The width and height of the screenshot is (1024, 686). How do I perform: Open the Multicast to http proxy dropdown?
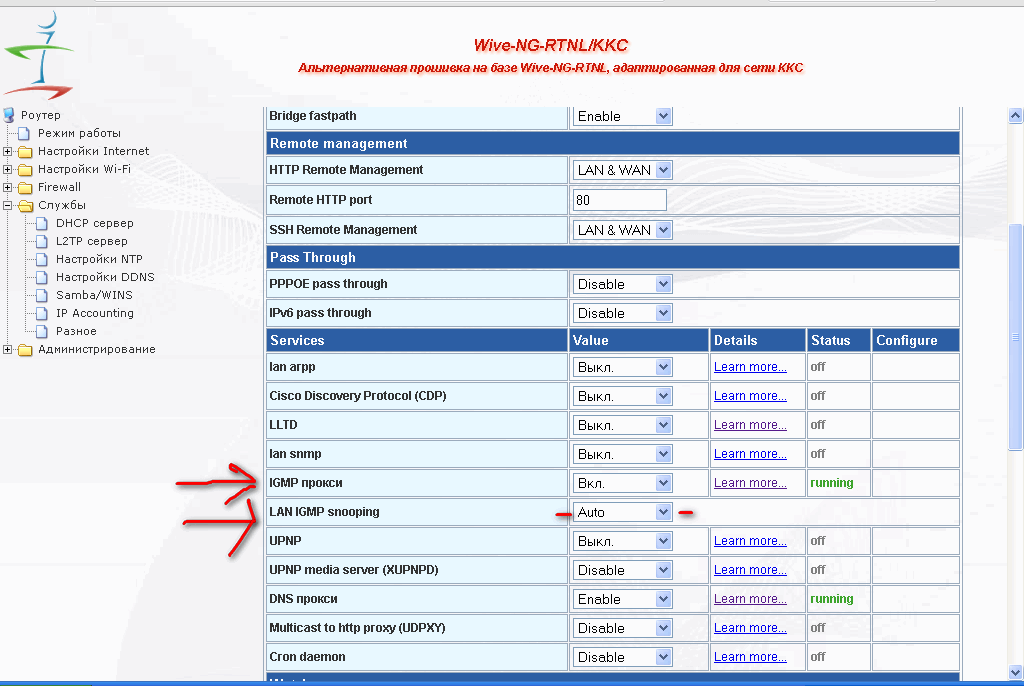tap(622, 628)
